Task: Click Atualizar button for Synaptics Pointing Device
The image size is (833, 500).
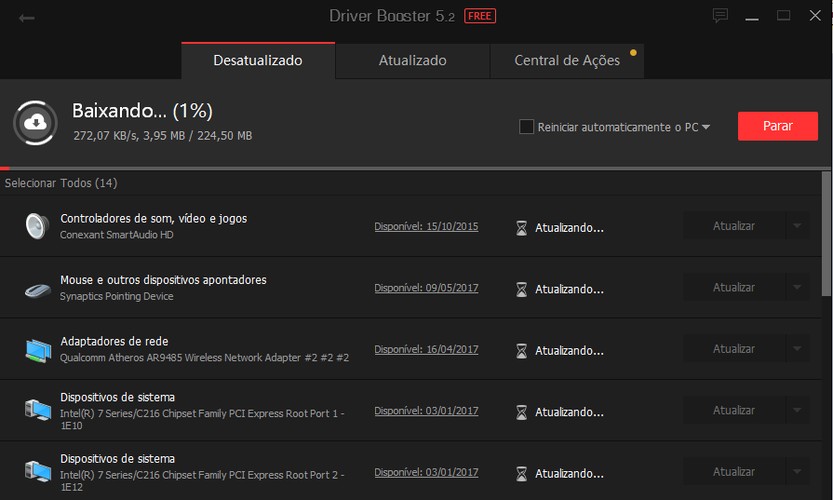Action: [734, 287]
